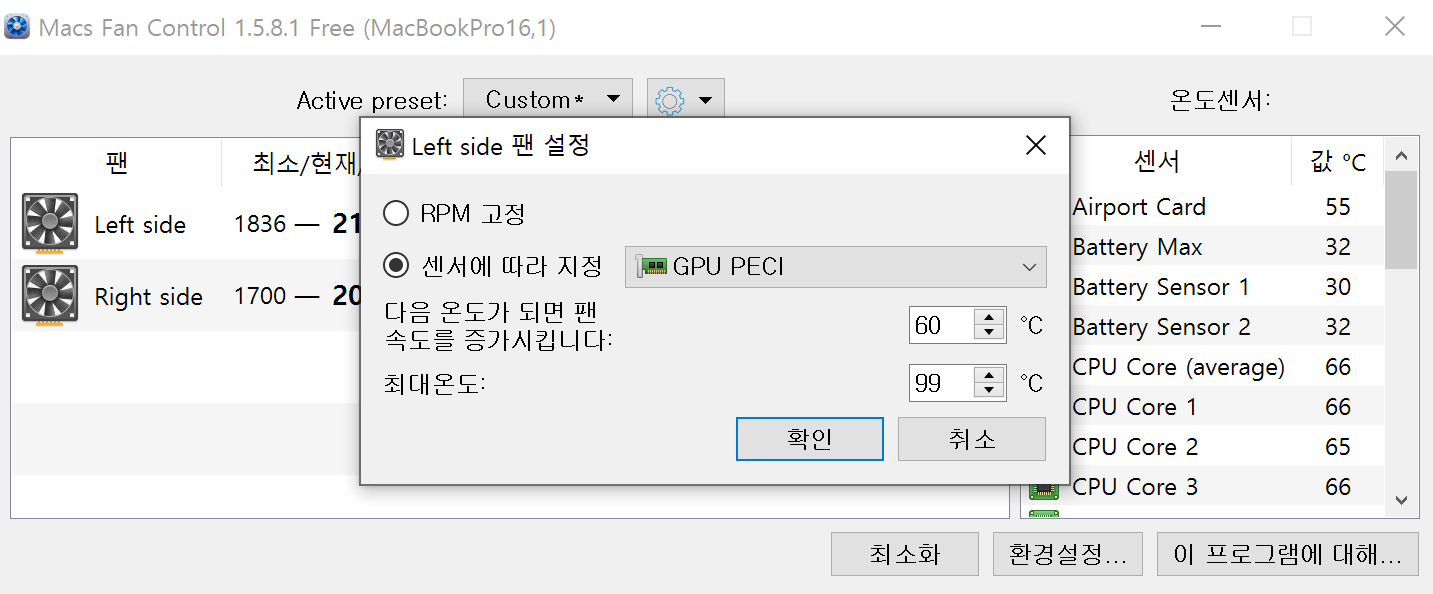The width and height of the screenshot is (1433, 594).
Task: Close the Macs Fan Control main window
Action: 1394,27
